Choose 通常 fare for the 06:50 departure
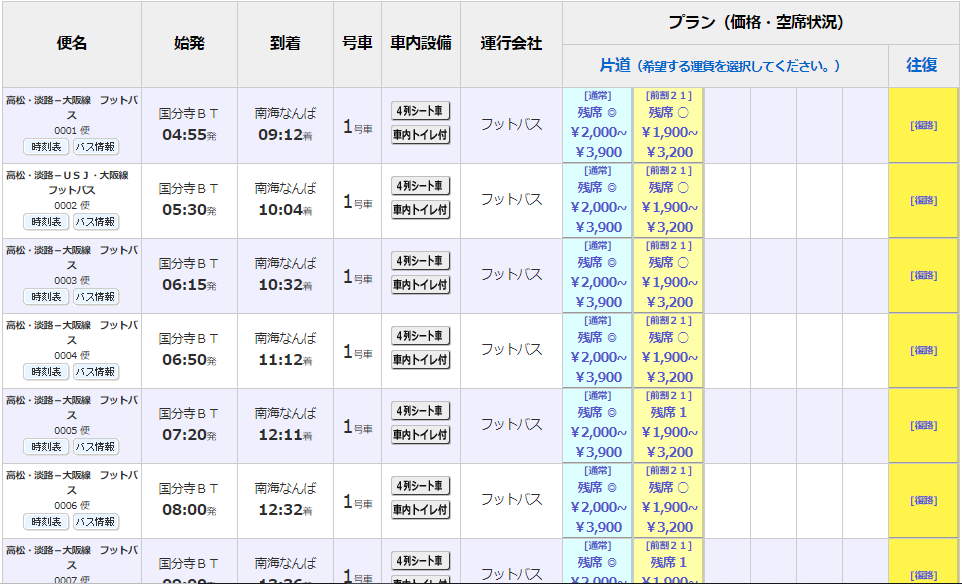Screen dimensions: 962x584 tap(598, 350)
